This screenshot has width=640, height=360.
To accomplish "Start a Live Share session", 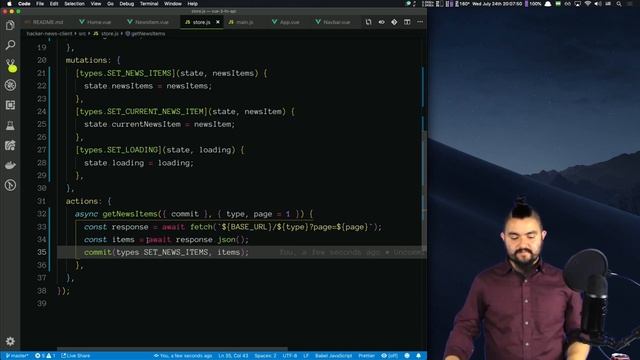I will 76,356.
